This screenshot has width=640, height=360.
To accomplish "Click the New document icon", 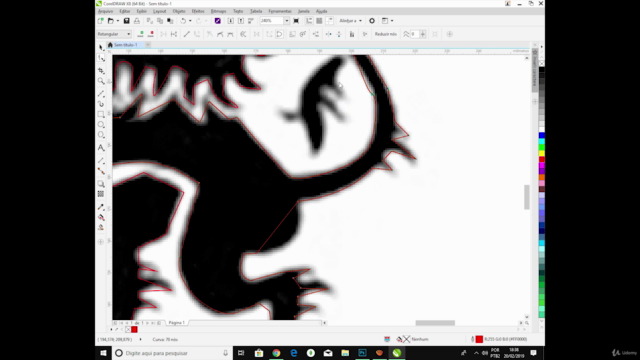I will (101, 21).
